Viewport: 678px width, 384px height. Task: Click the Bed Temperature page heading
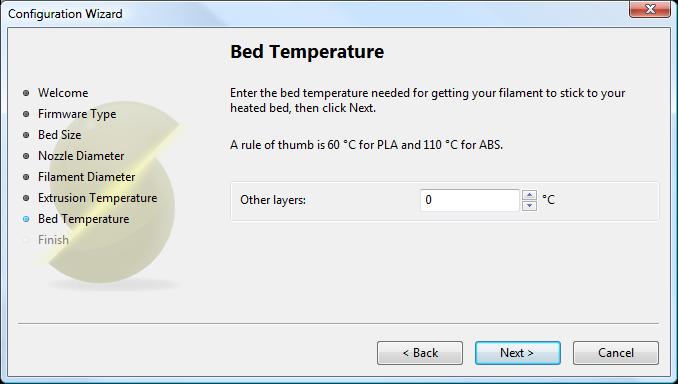click(307, 52)
